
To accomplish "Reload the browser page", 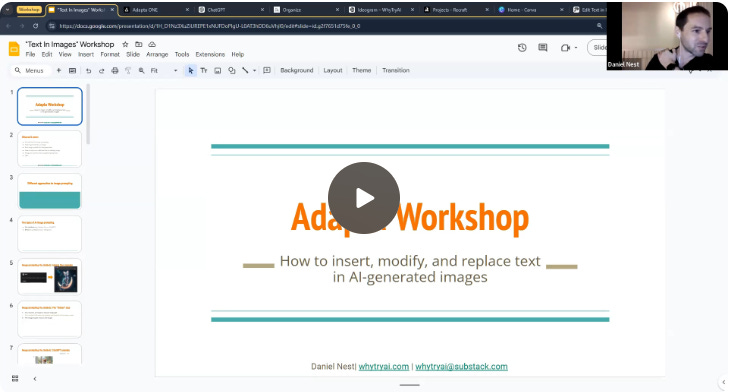I will click(35, 26).
